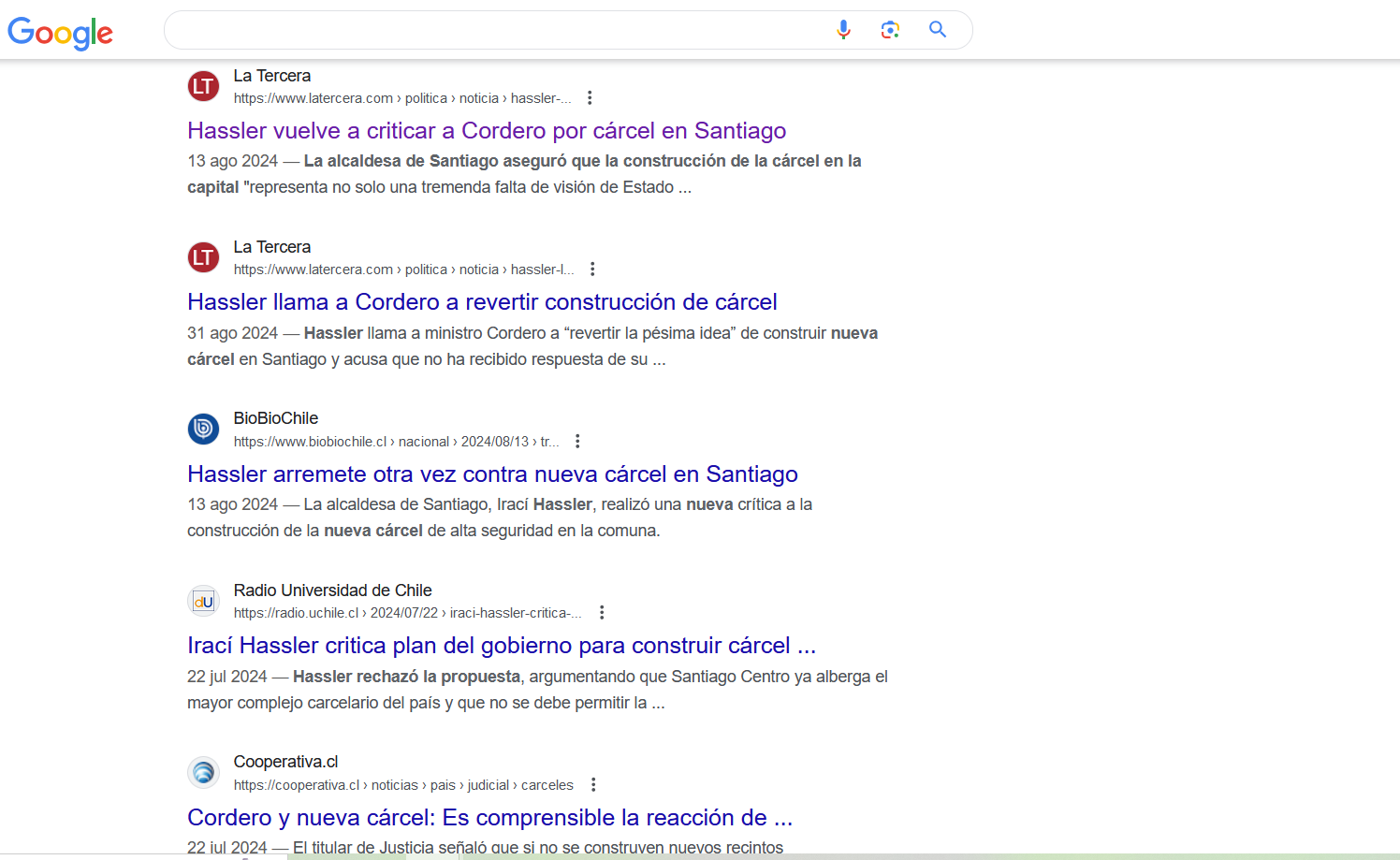The image size is (1400, 860).
Task: Open 'Cordero y nueva cárcel: Es comprensible' link
Action: click(x=489, y=818)
